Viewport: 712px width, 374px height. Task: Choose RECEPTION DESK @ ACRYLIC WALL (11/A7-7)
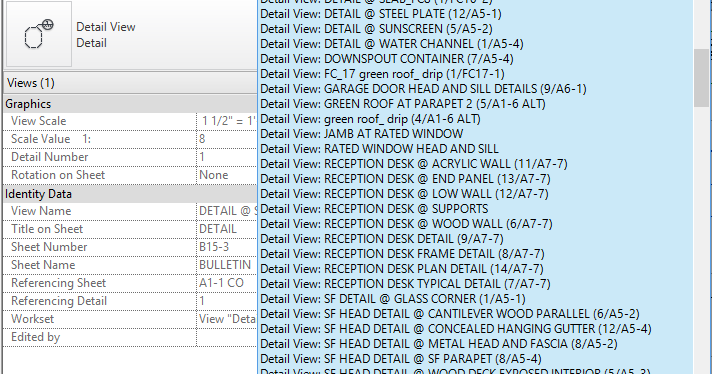414,164
